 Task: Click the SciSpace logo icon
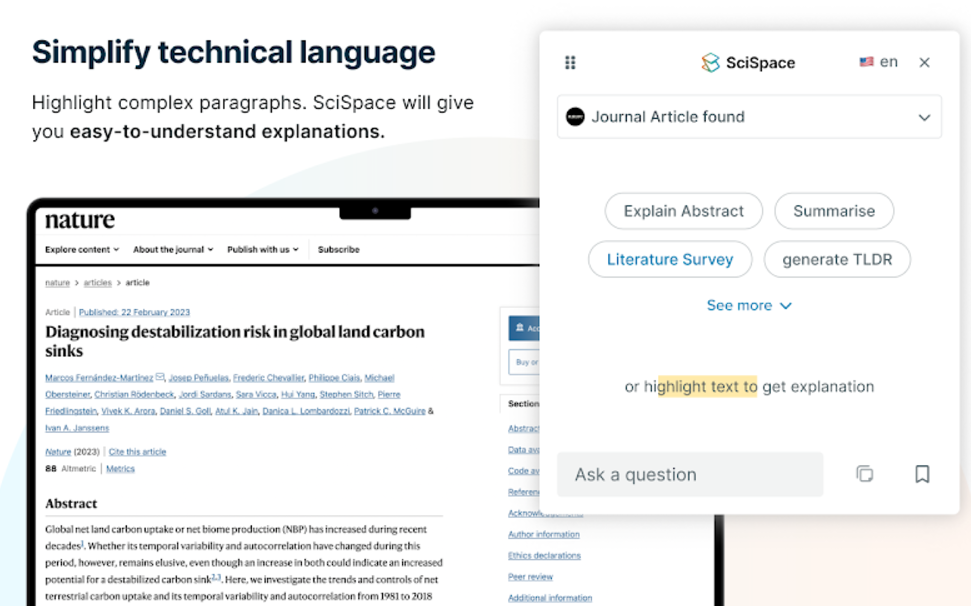710,63
